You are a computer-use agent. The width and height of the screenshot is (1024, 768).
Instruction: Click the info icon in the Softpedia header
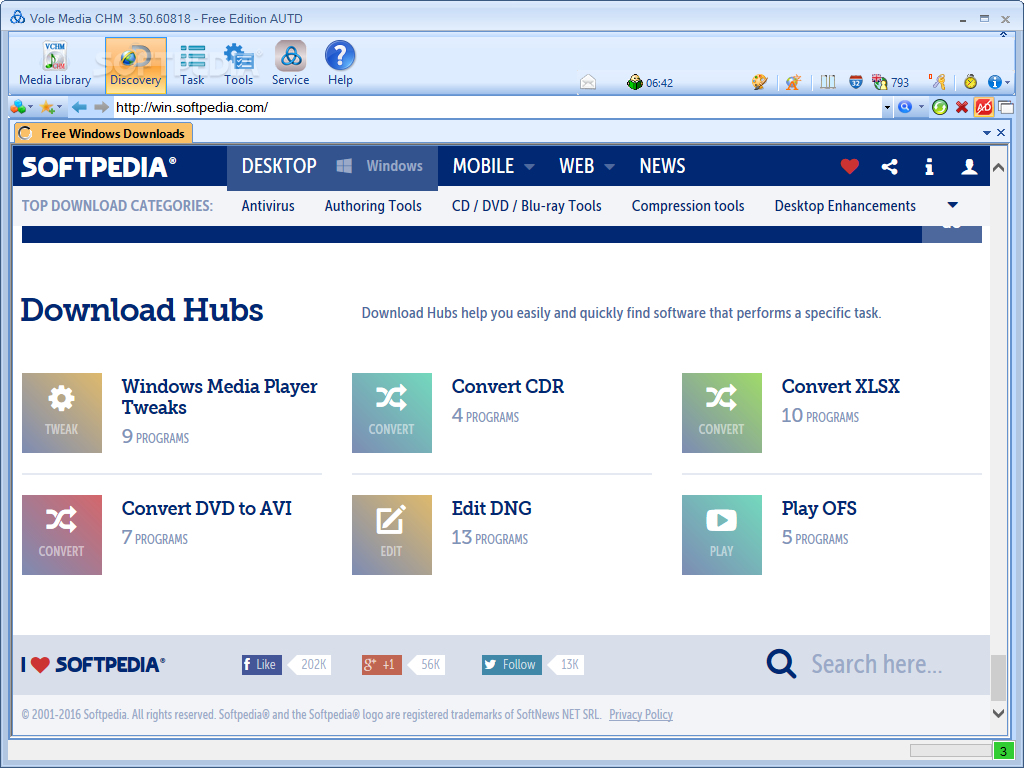tap(929, 167)
